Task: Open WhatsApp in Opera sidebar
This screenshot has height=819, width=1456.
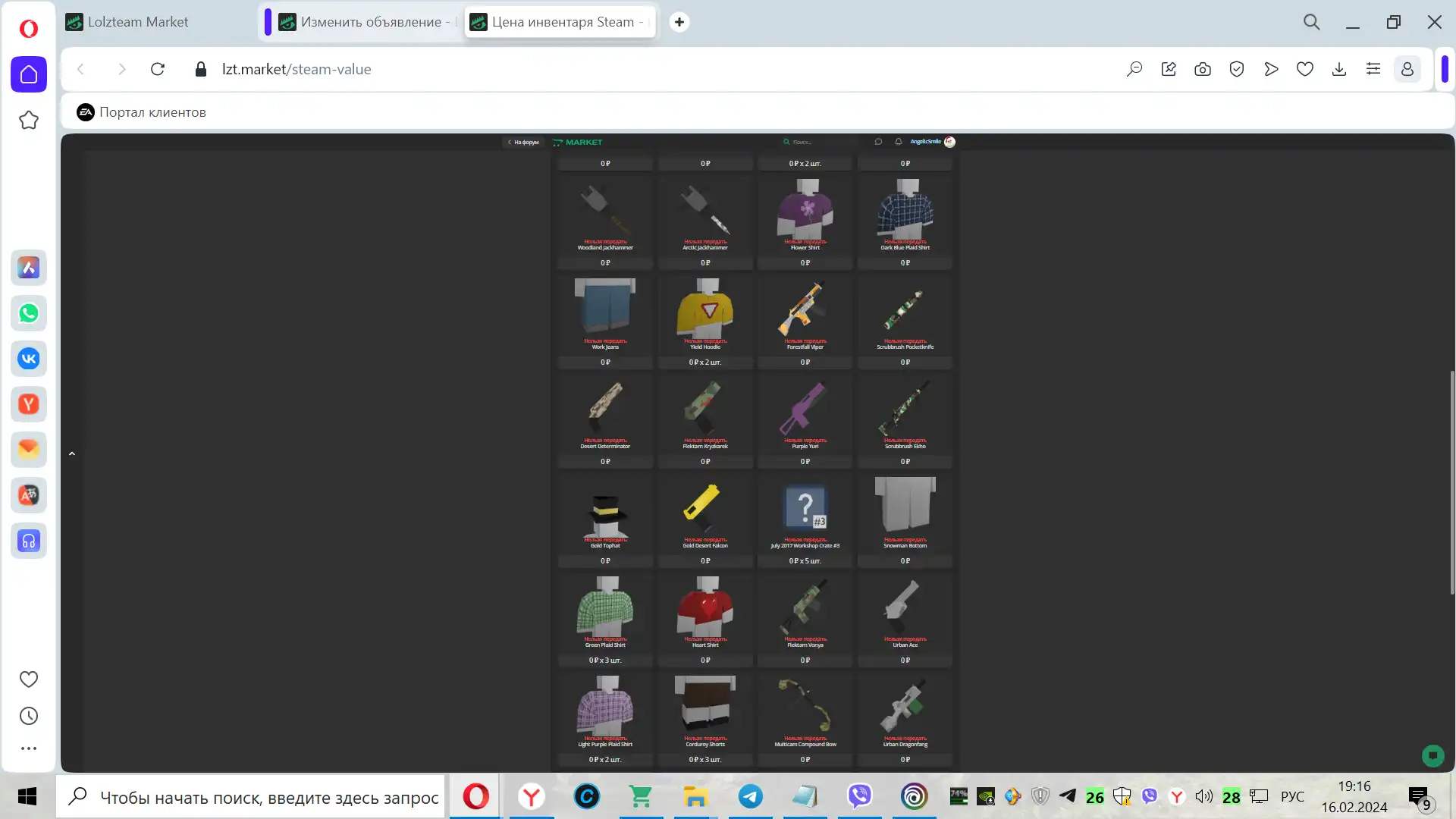Action: tap(29, 313)
